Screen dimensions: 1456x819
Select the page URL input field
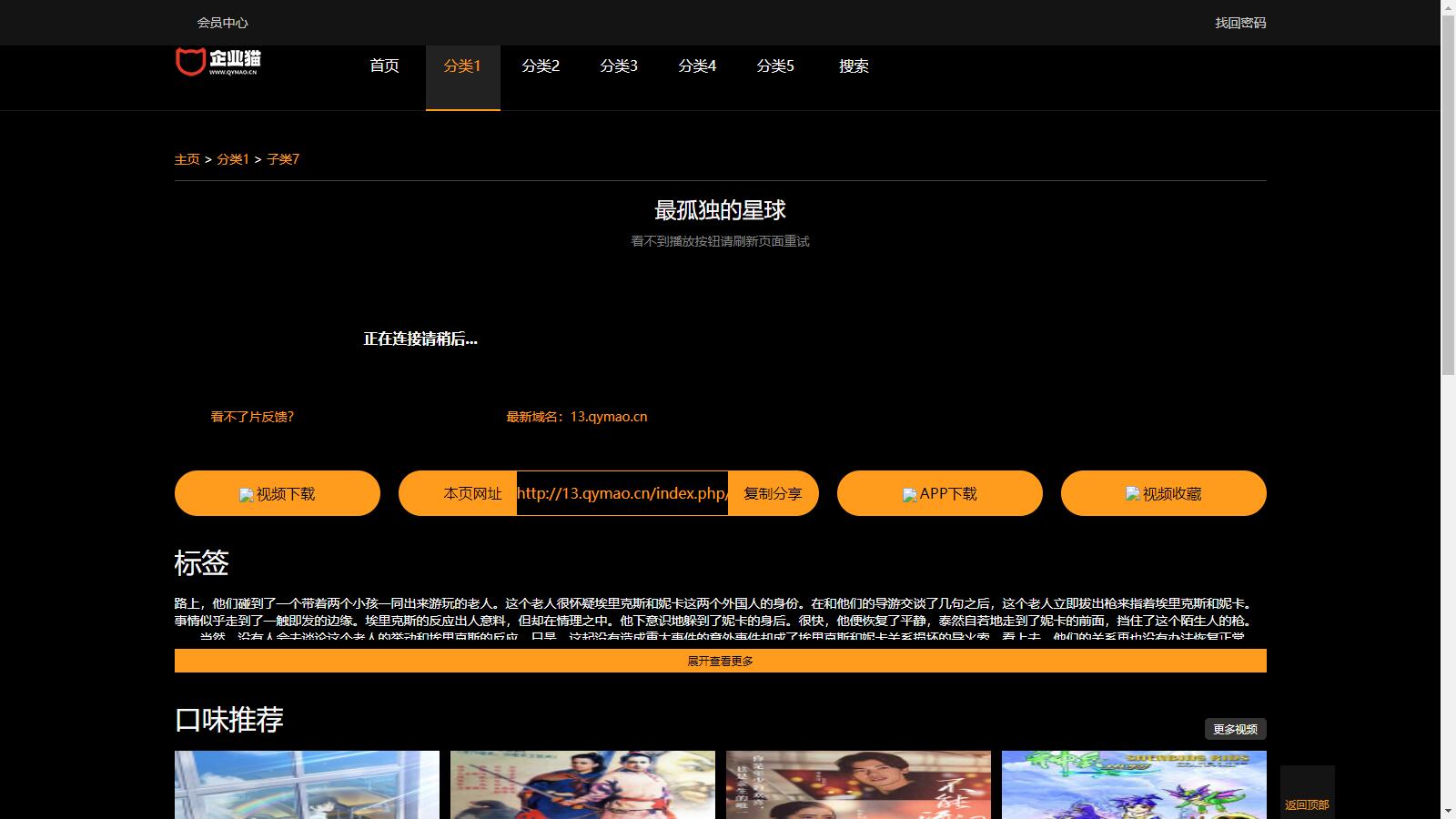(622, 493)
